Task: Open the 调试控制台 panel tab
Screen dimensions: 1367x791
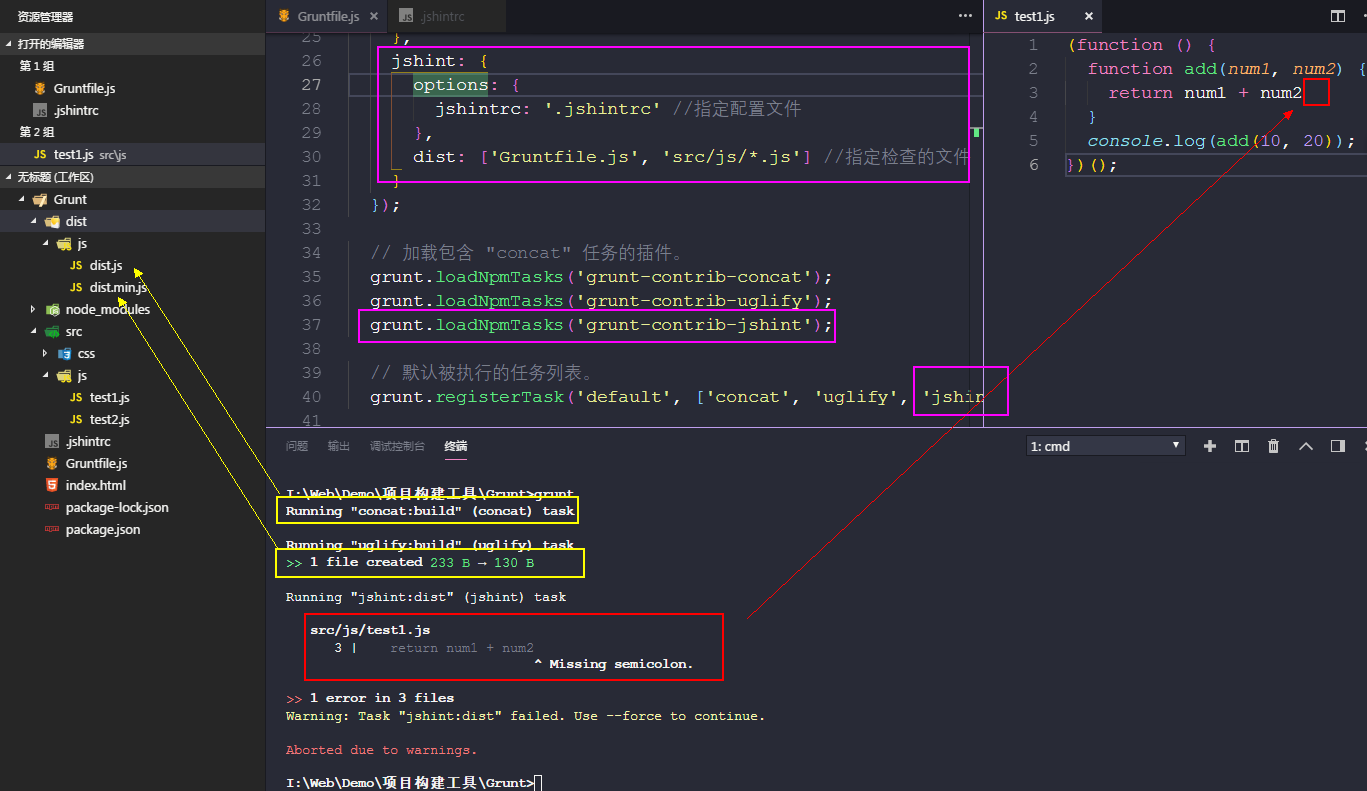Action: [x=397, y=446]
